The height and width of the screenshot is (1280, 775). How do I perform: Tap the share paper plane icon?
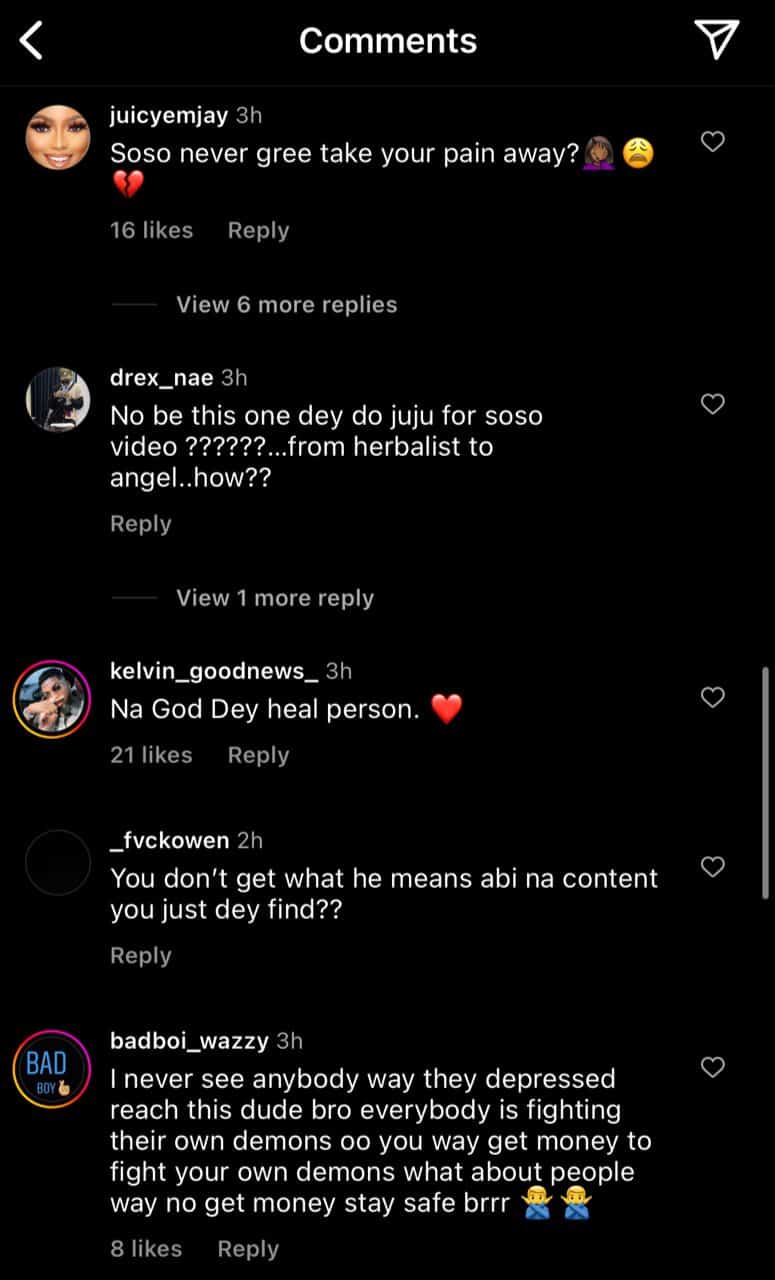[716, 39]
